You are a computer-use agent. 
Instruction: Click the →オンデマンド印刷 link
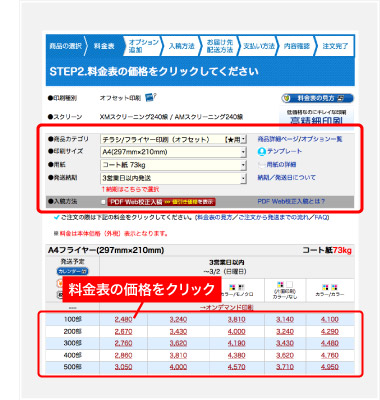226,307
